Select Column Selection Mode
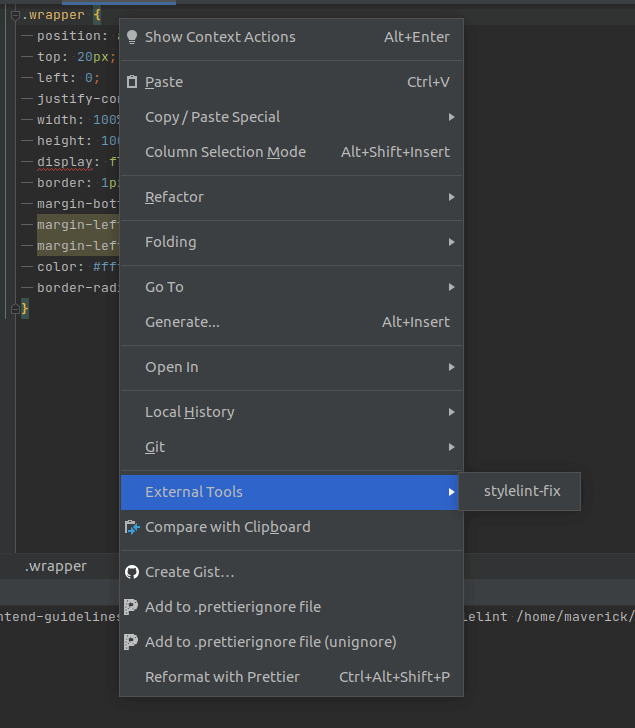 coord(225,152)
